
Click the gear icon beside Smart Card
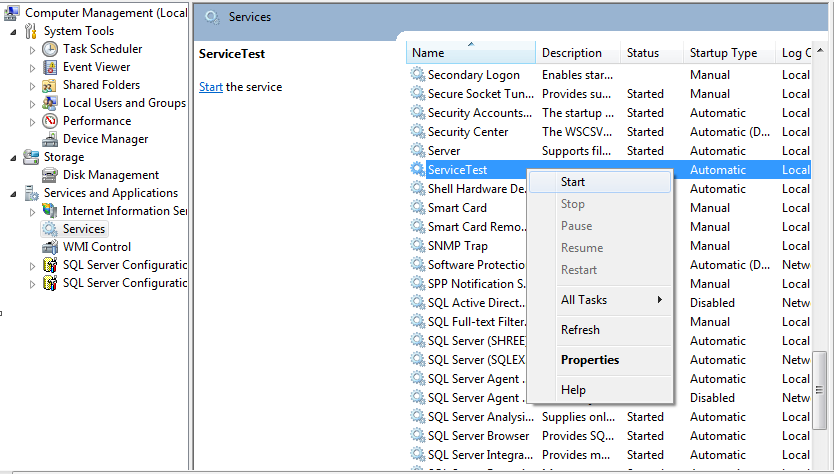pos(418,207)
